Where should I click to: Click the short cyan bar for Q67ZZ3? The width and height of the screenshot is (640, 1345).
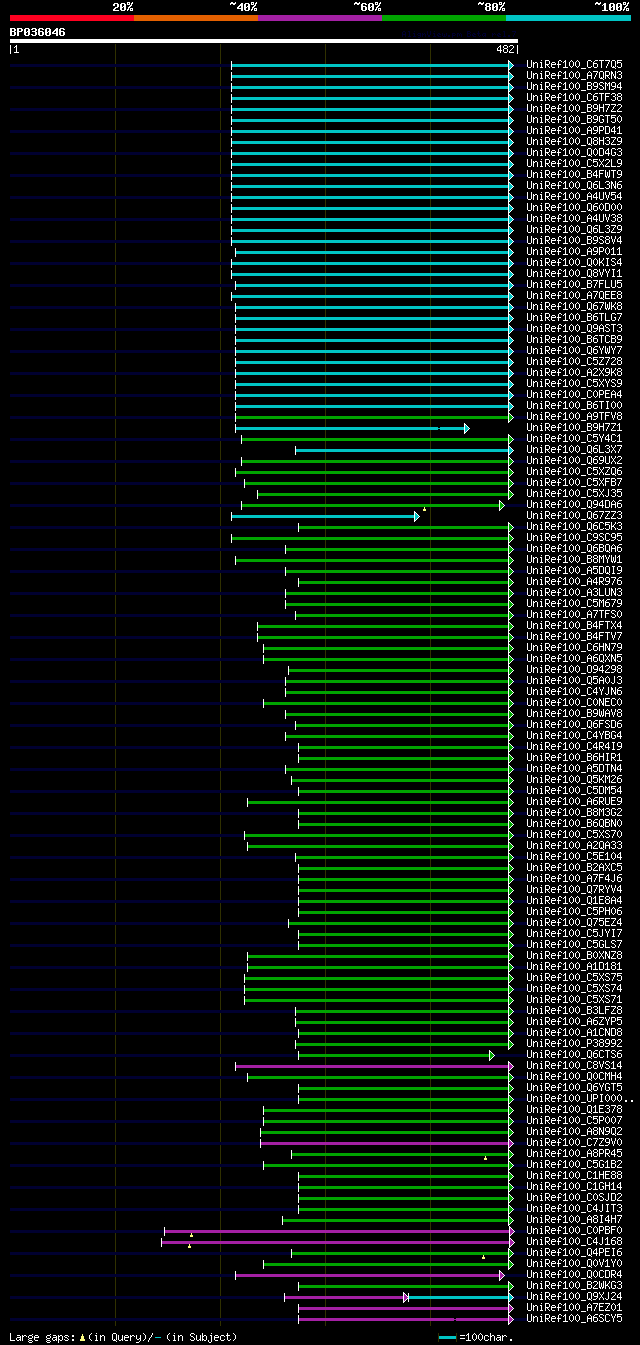point(325,516)
